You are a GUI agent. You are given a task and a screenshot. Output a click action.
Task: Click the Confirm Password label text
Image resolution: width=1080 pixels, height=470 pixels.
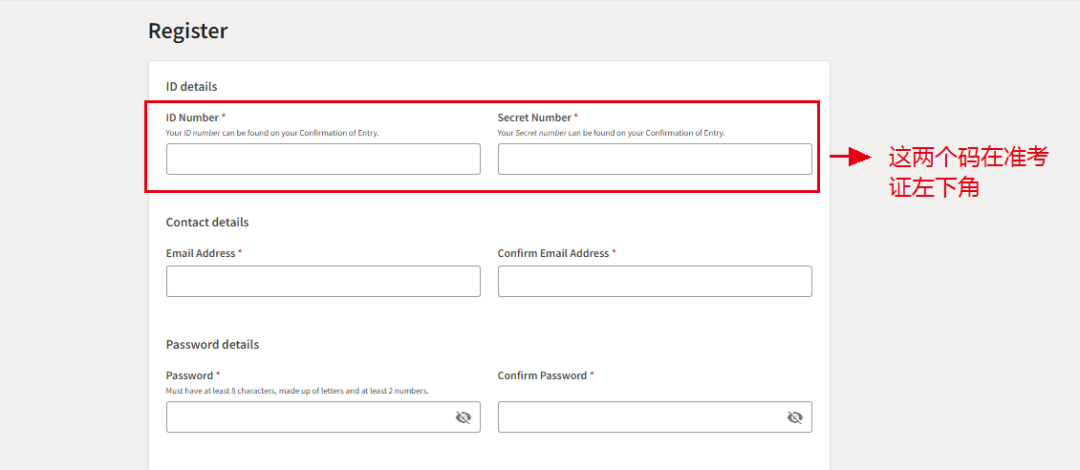pyautogui.click(x=542, y=375)
